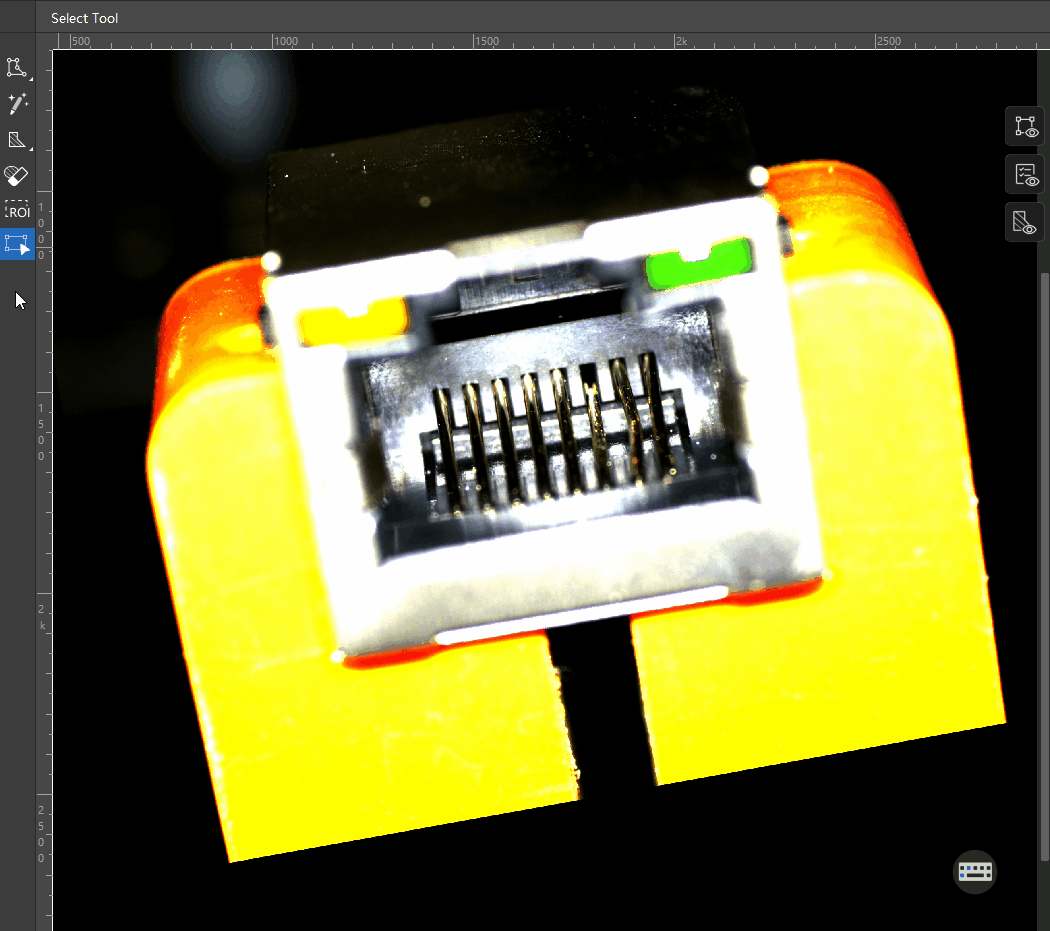Select the ROI tool

coord(17,211)
